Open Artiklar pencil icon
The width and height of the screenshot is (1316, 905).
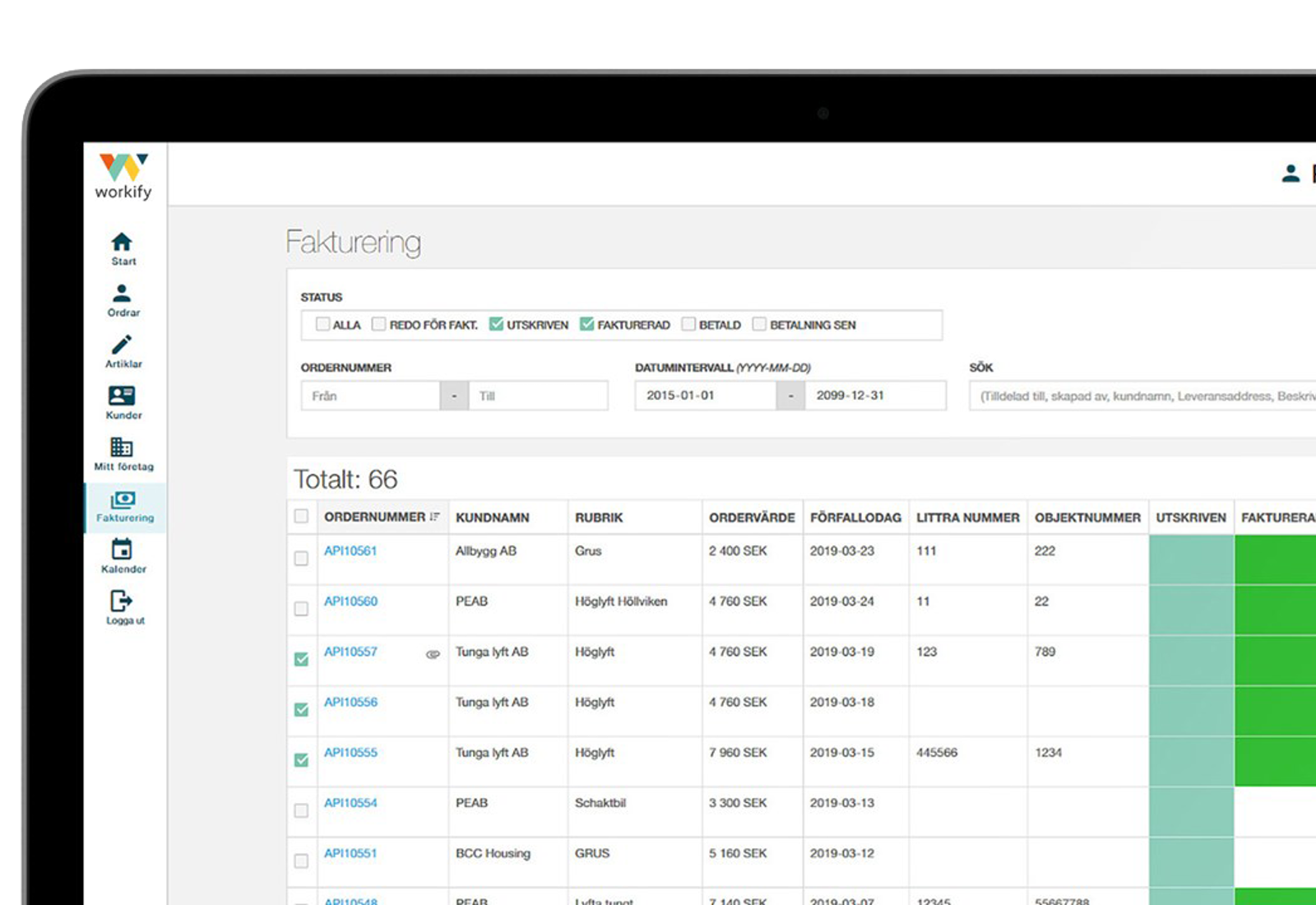pyautogui.click(x=122, y=345)
